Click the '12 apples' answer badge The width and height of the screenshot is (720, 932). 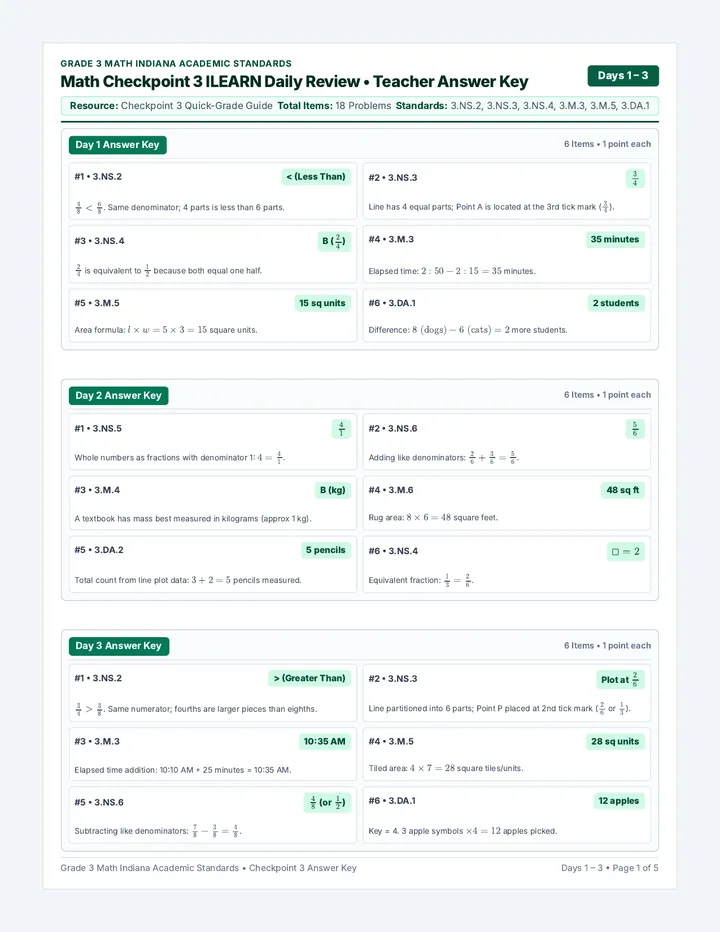[x=619, y=801]
